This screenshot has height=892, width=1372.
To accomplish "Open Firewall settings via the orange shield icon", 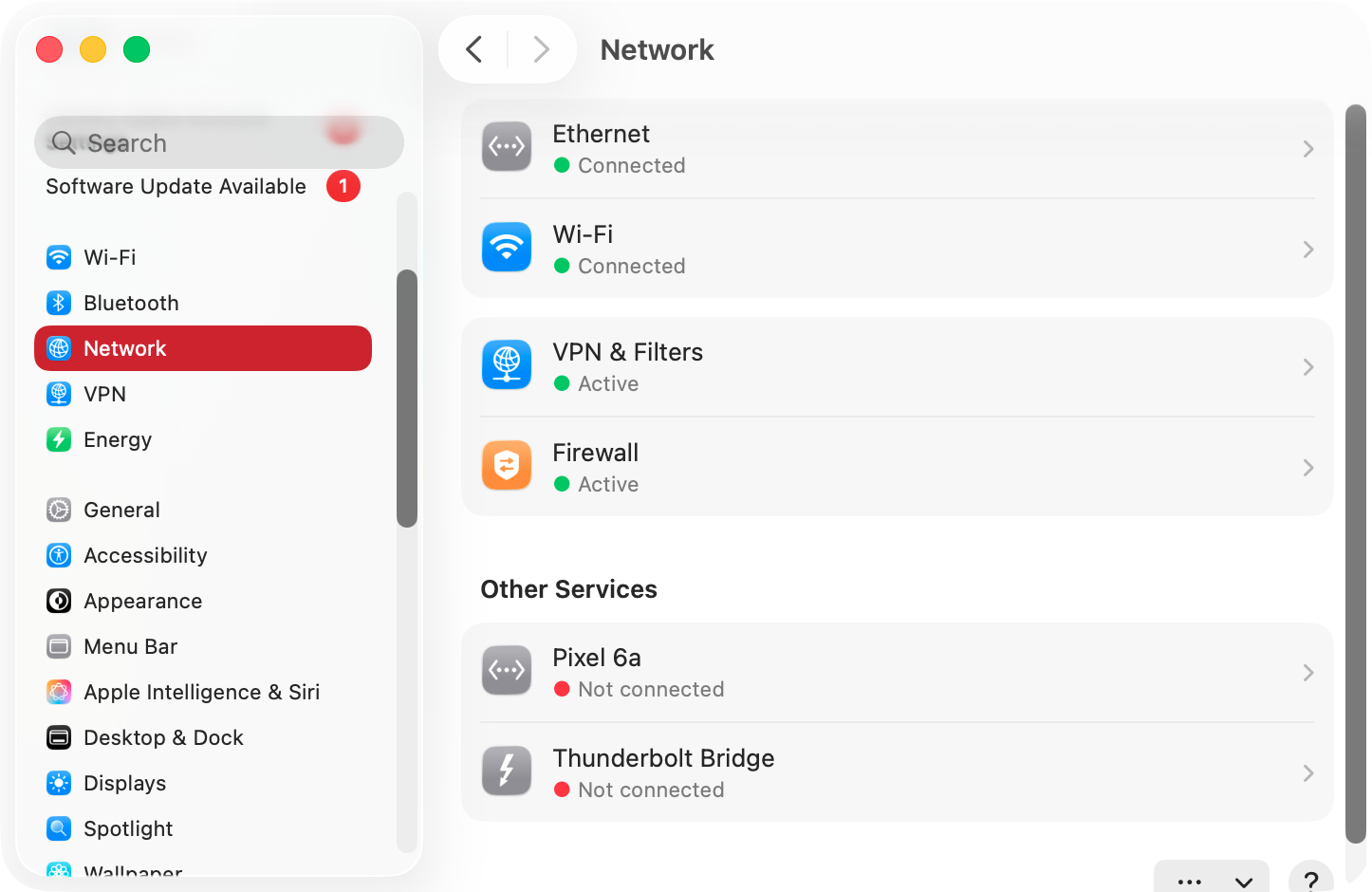I will pos(506,465).
